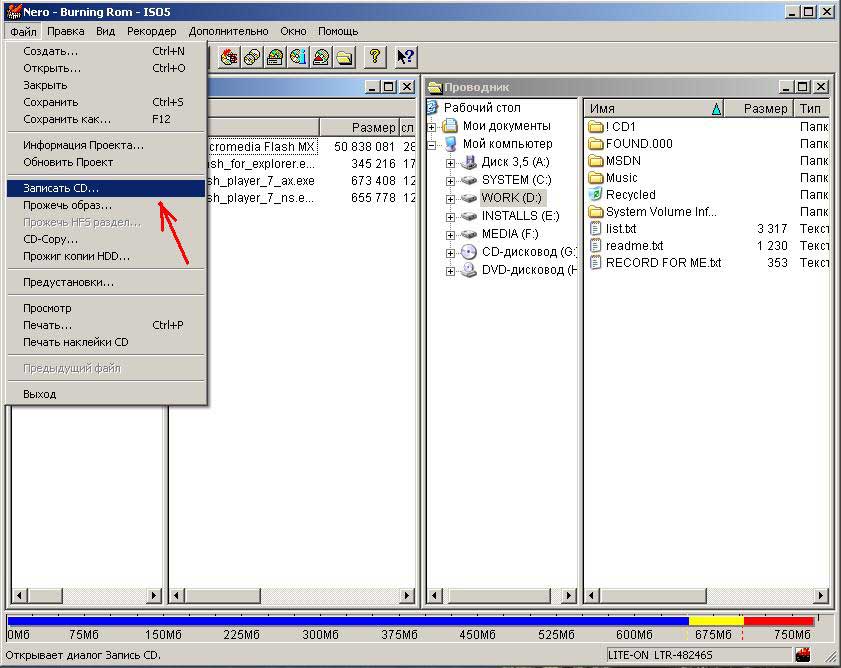Click the Burn CD toolbar icon
Screen dimensions: 841x668
pos(229,57)
